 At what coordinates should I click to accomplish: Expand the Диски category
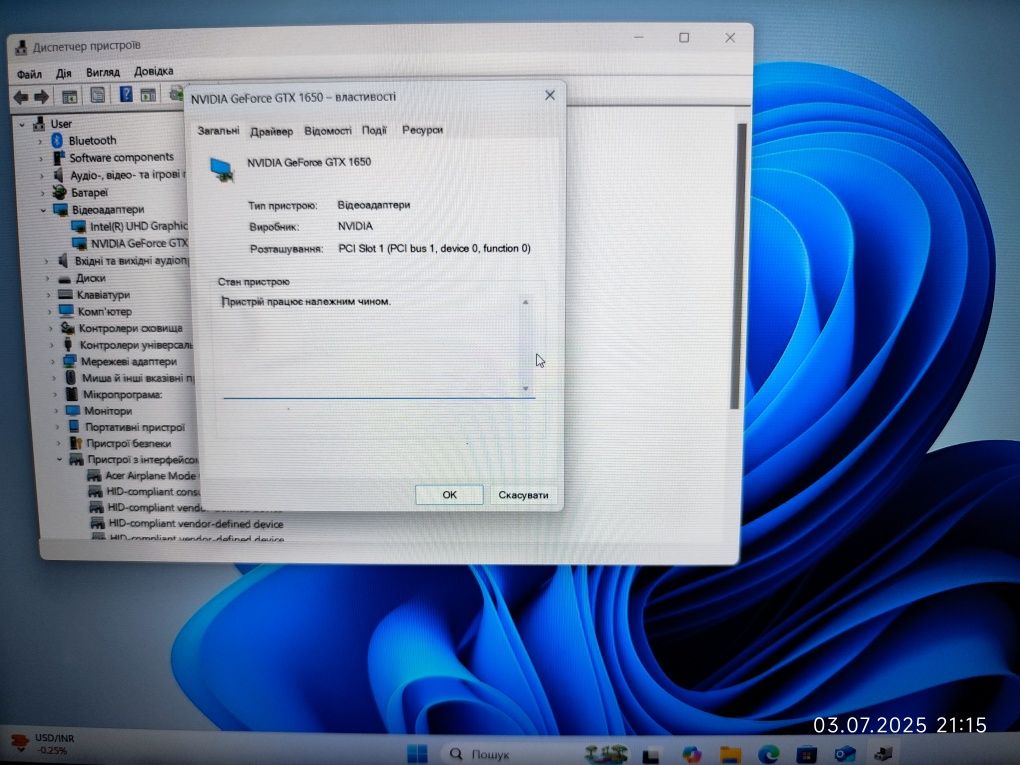[47, 278]
